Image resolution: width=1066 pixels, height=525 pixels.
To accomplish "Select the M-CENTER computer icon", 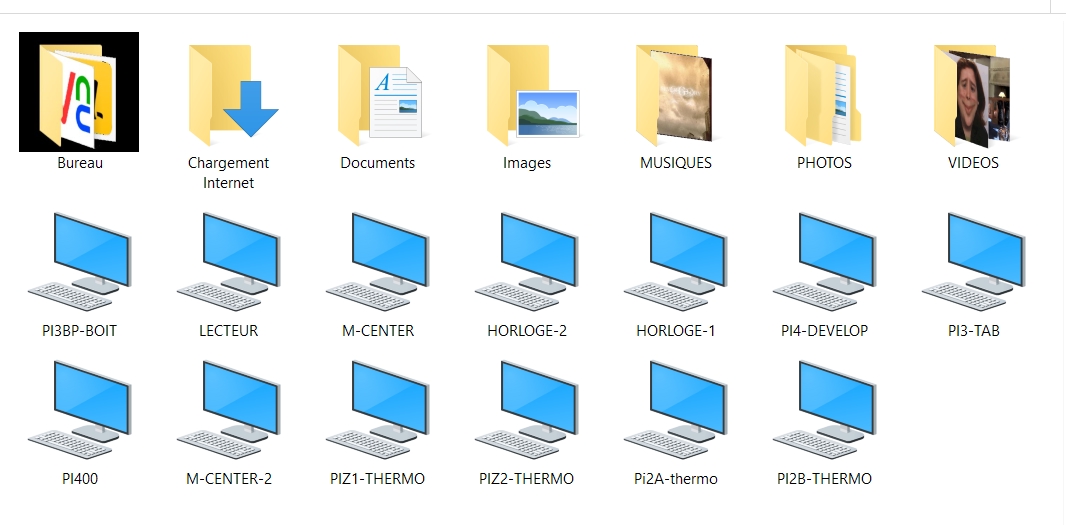I will 377,262.
